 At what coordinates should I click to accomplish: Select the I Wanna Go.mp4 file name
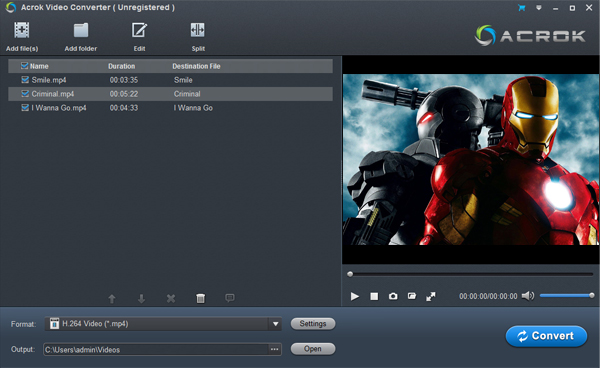[x=59, y=108]
